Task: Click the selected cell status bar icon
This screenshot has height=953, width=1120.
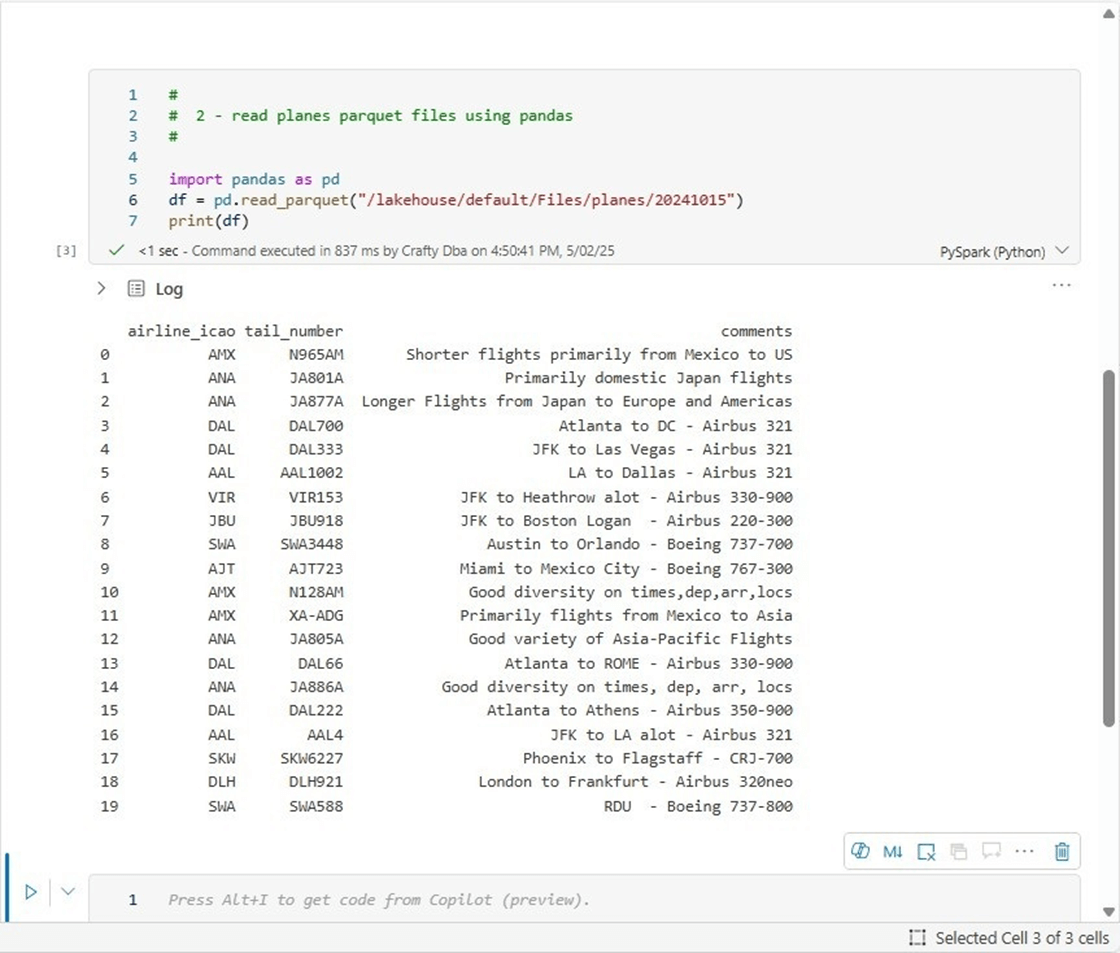Action: coord(916,938)
